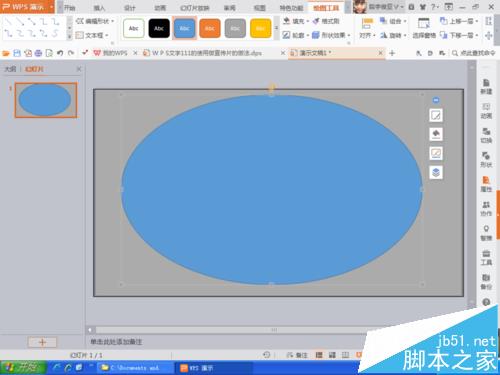Screen dimensions: 500x375
Task: Apply the white Abc shape style
Action: coord(134,28)
